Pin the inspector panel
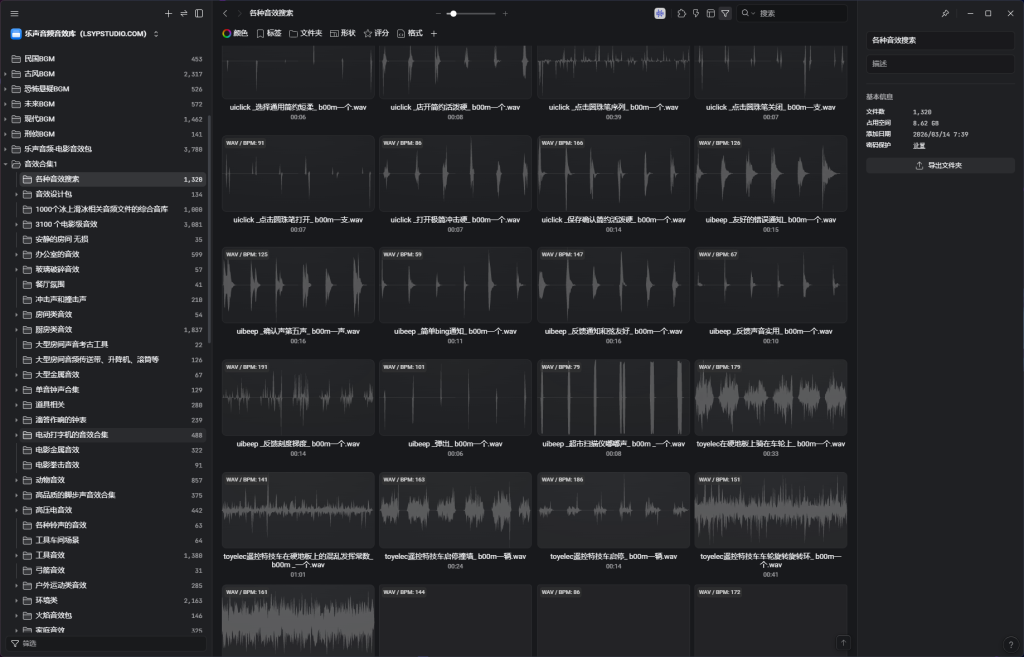The image size is (1024, 657). pos(946,13)
